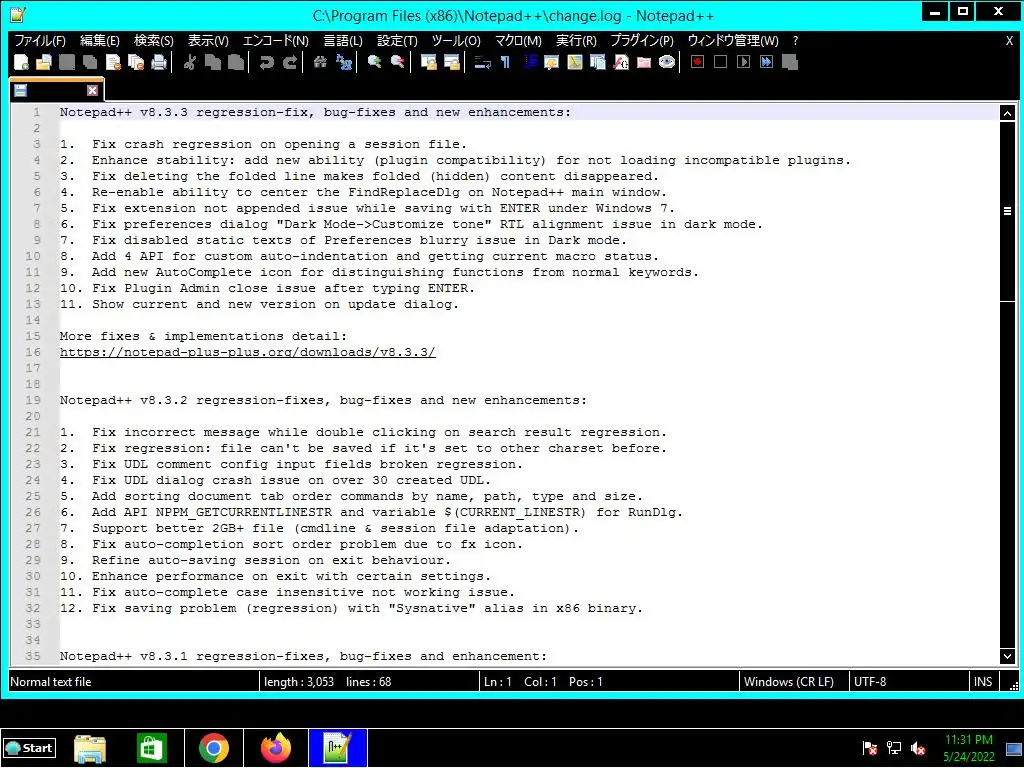Open Find with the binoculars icon
Viewport: 1024px width, 768px height.
pyautogui.click(x=320, y=62)
